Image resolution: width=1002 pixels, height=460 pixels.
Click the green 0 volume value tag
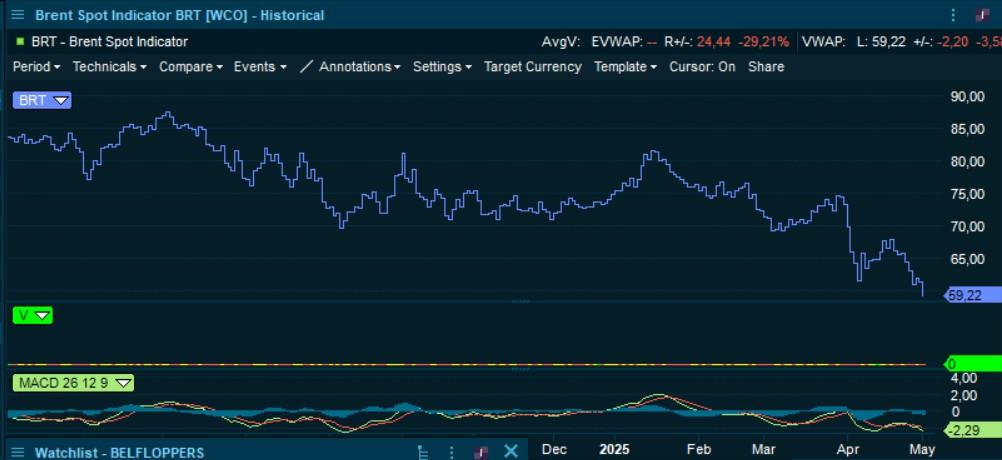point(972,365)
